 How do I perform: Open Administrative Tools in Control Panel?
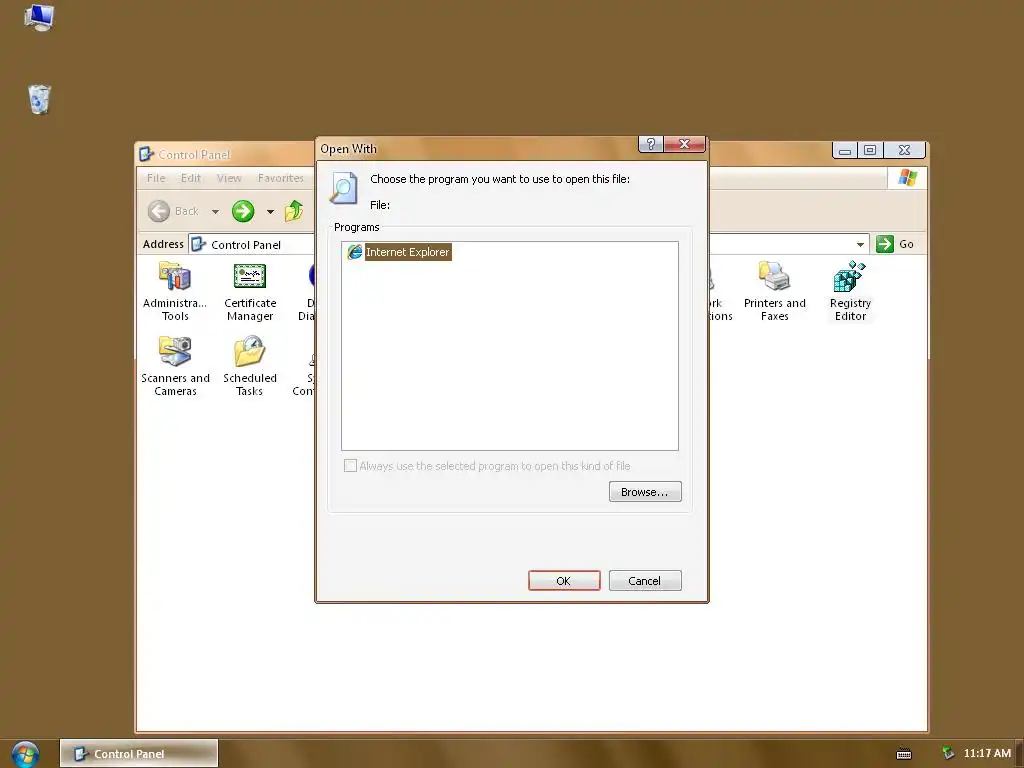[x=175, y=291]
